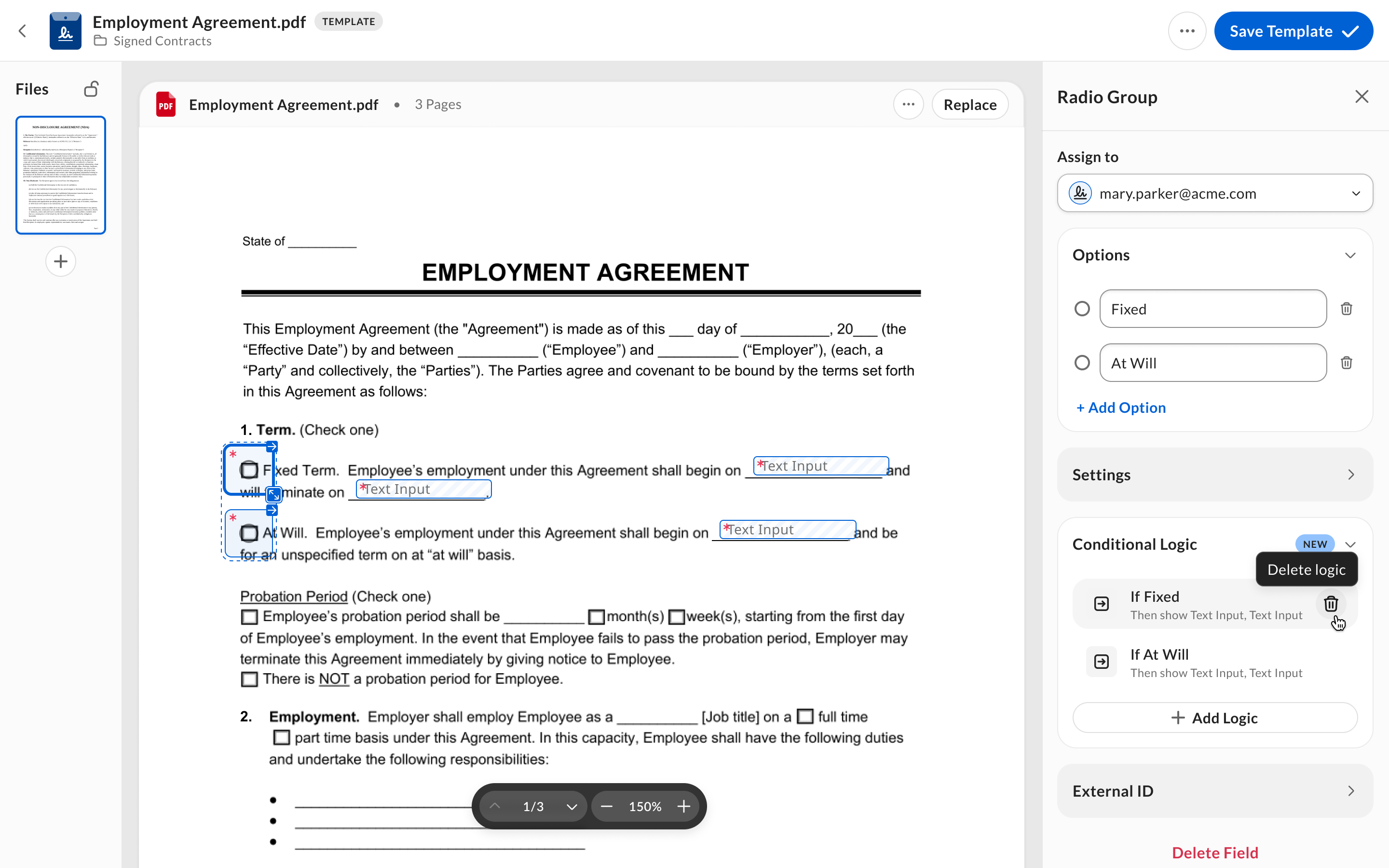This screenshot has height=868, width=1389.
Task: Click the back arrow in header
Action: [x=22, y=31]
